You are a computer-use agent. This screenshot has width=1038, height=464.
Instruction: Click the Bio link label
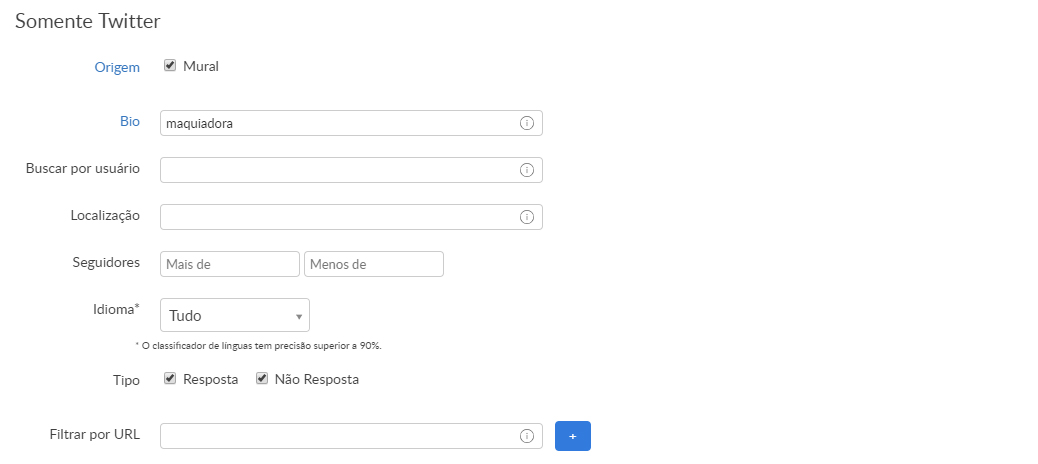coord(129,121)
